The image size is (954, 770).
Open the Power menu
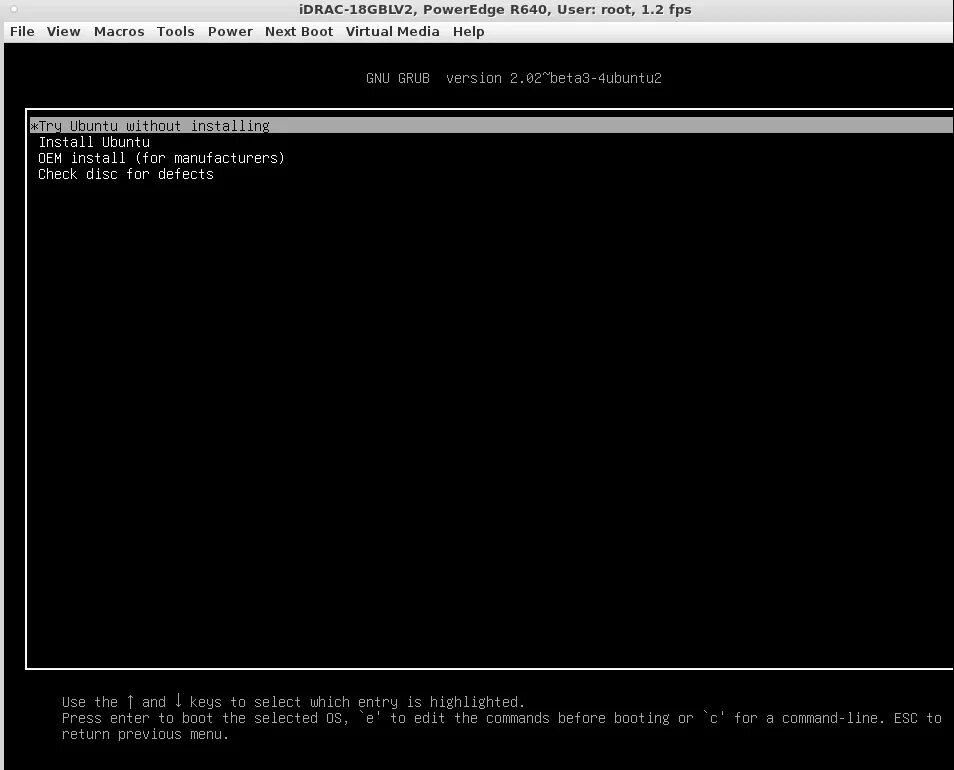(230, 32)
